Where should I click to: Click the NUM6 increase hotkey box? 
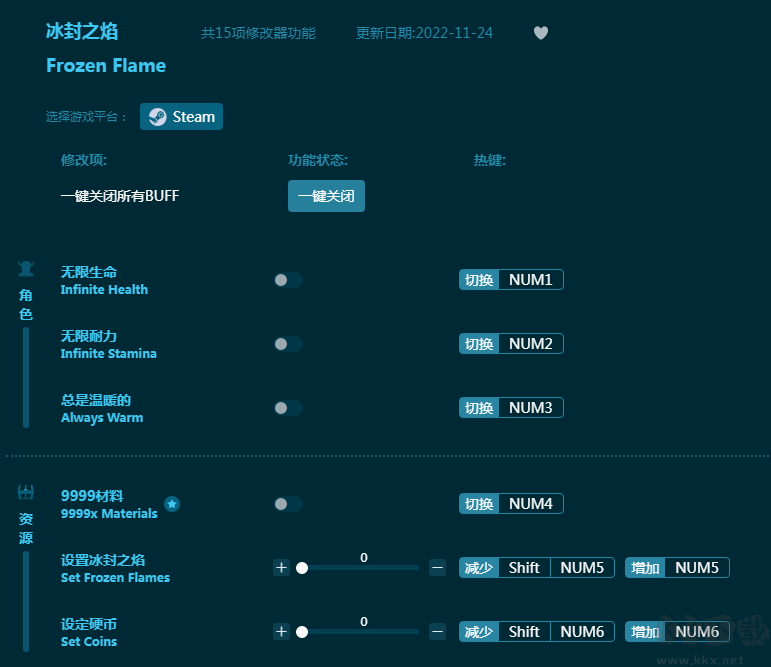click(x=696, y=632)
